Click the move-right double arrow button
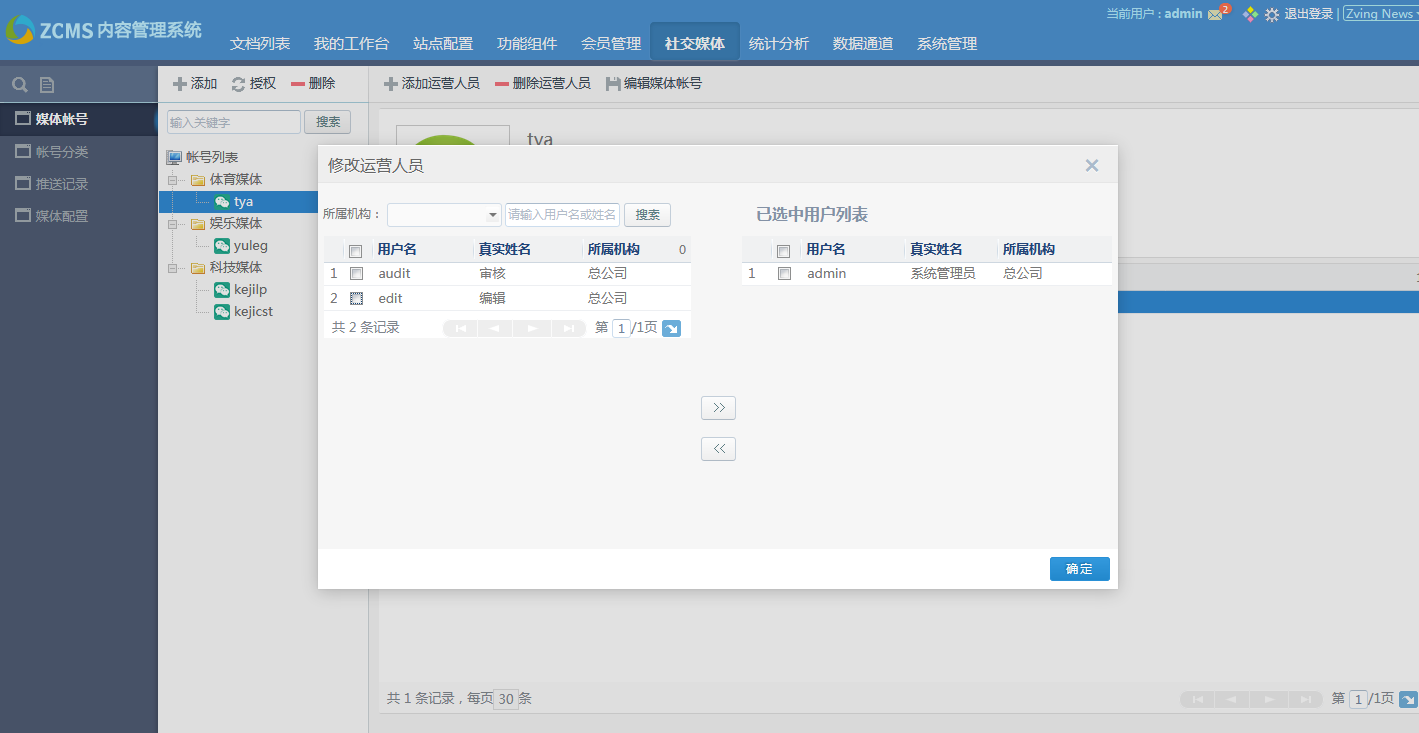Screen dimensions: 1419x733 [718, 408]
